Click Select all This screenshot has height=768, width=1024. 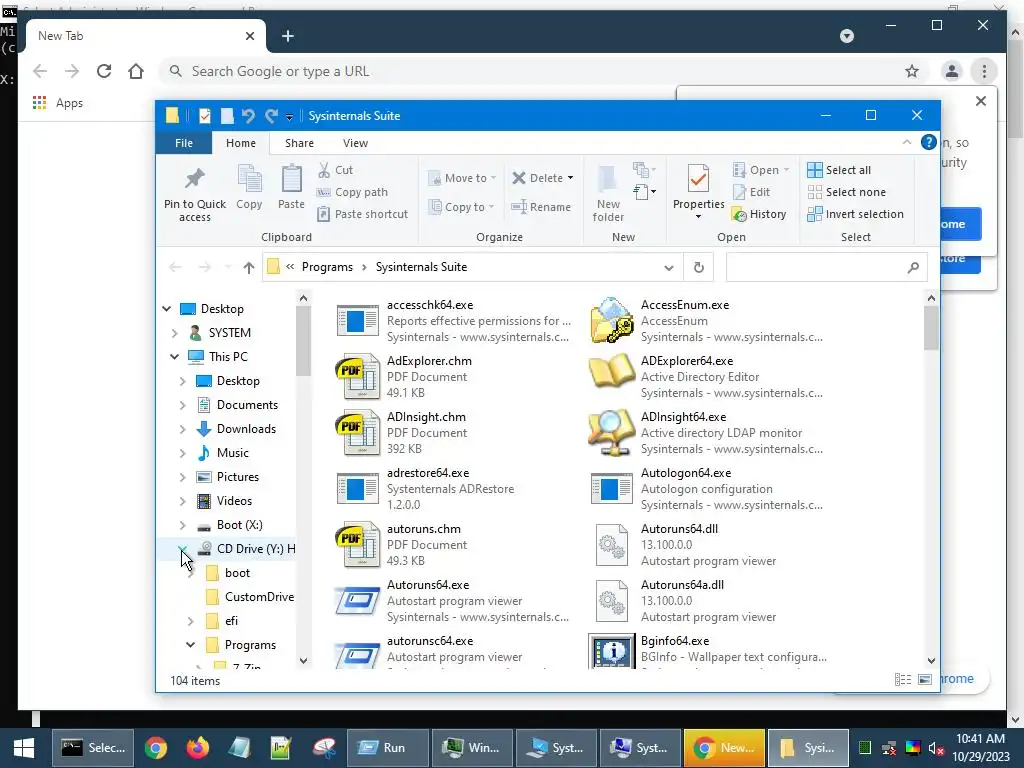[839, 170]
